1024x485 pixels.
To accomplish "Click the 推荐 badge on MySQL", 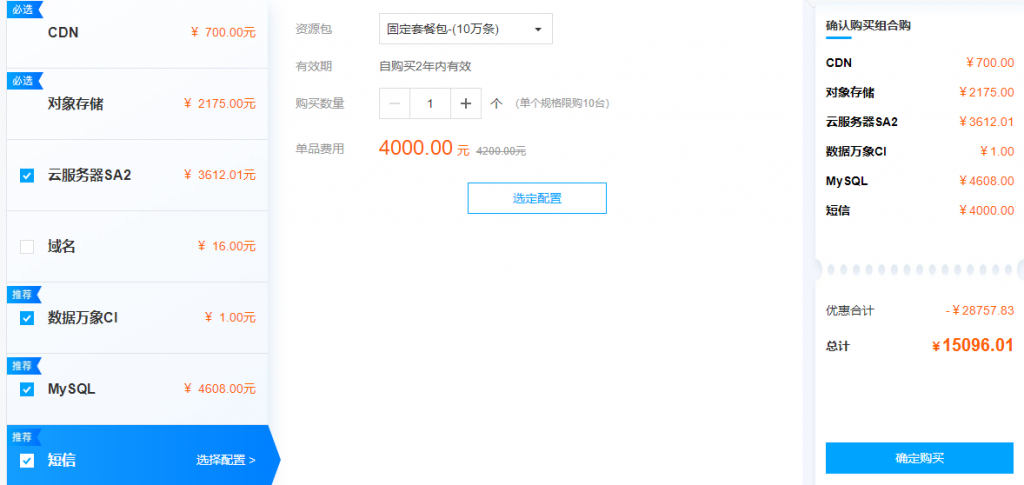I will click(x=24, y=366).
